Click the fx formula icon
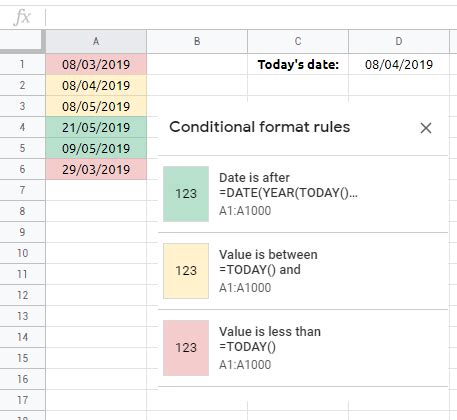The width and height of the screenshot is (457, 420). [x=22, y=17]
